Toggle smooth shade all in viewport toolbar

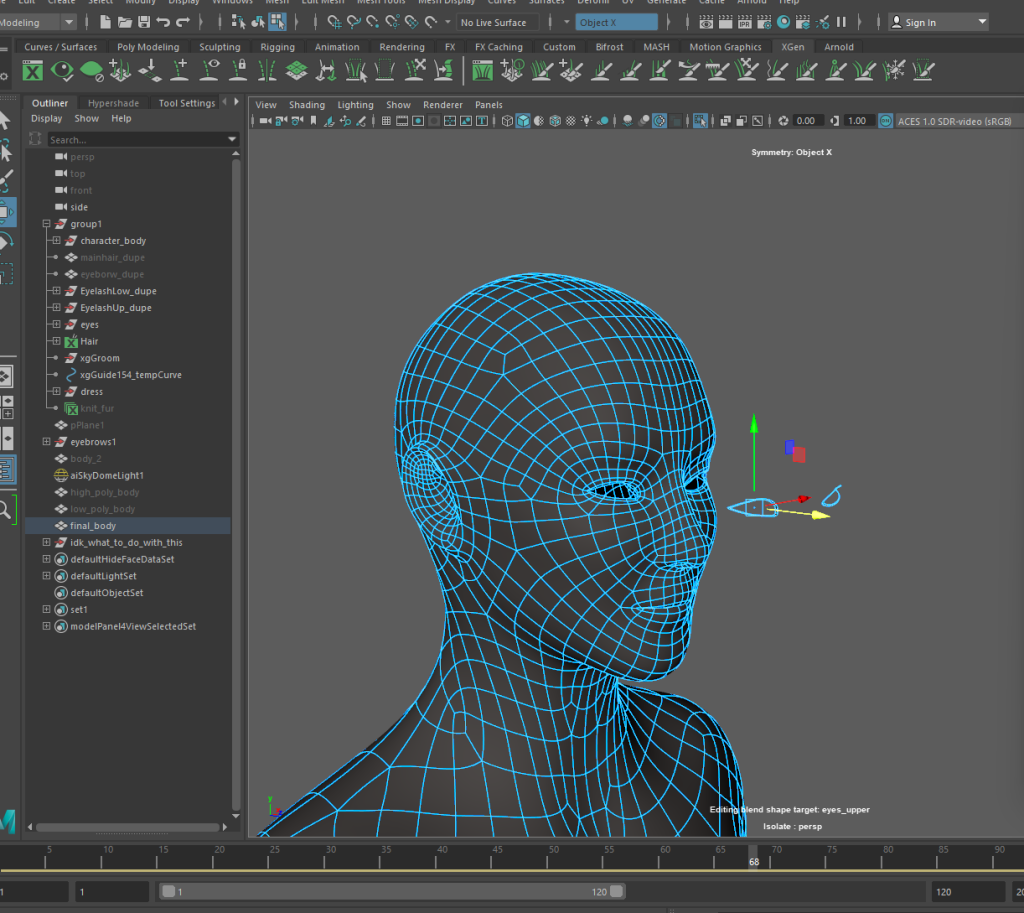tap(523, 121)
